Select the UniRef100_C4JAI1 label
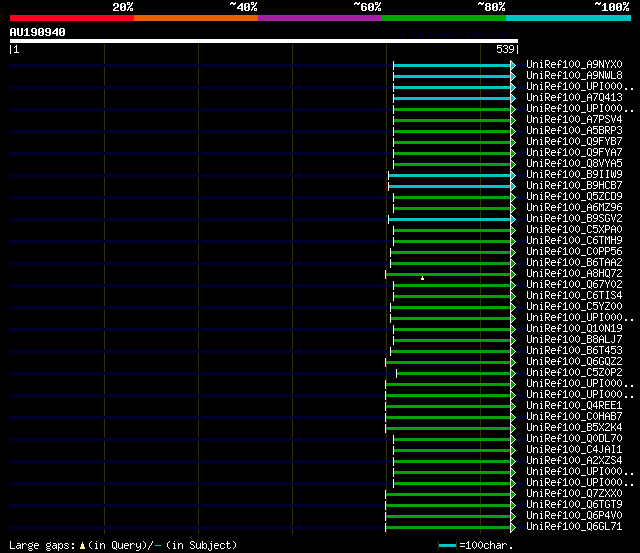The width and height of the screenshot is (640, 553). click(574, 450)
